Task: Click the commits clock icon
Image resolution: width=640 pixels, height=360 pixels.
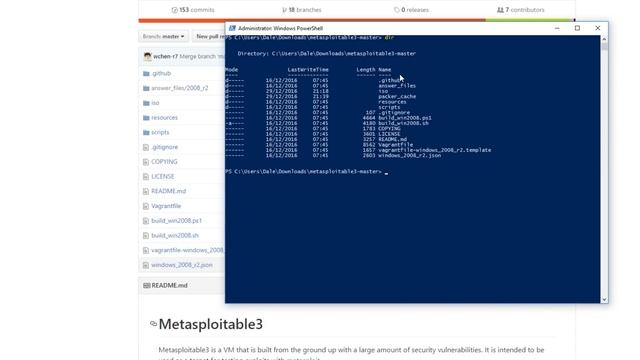Action: click(x=175, y=10)
